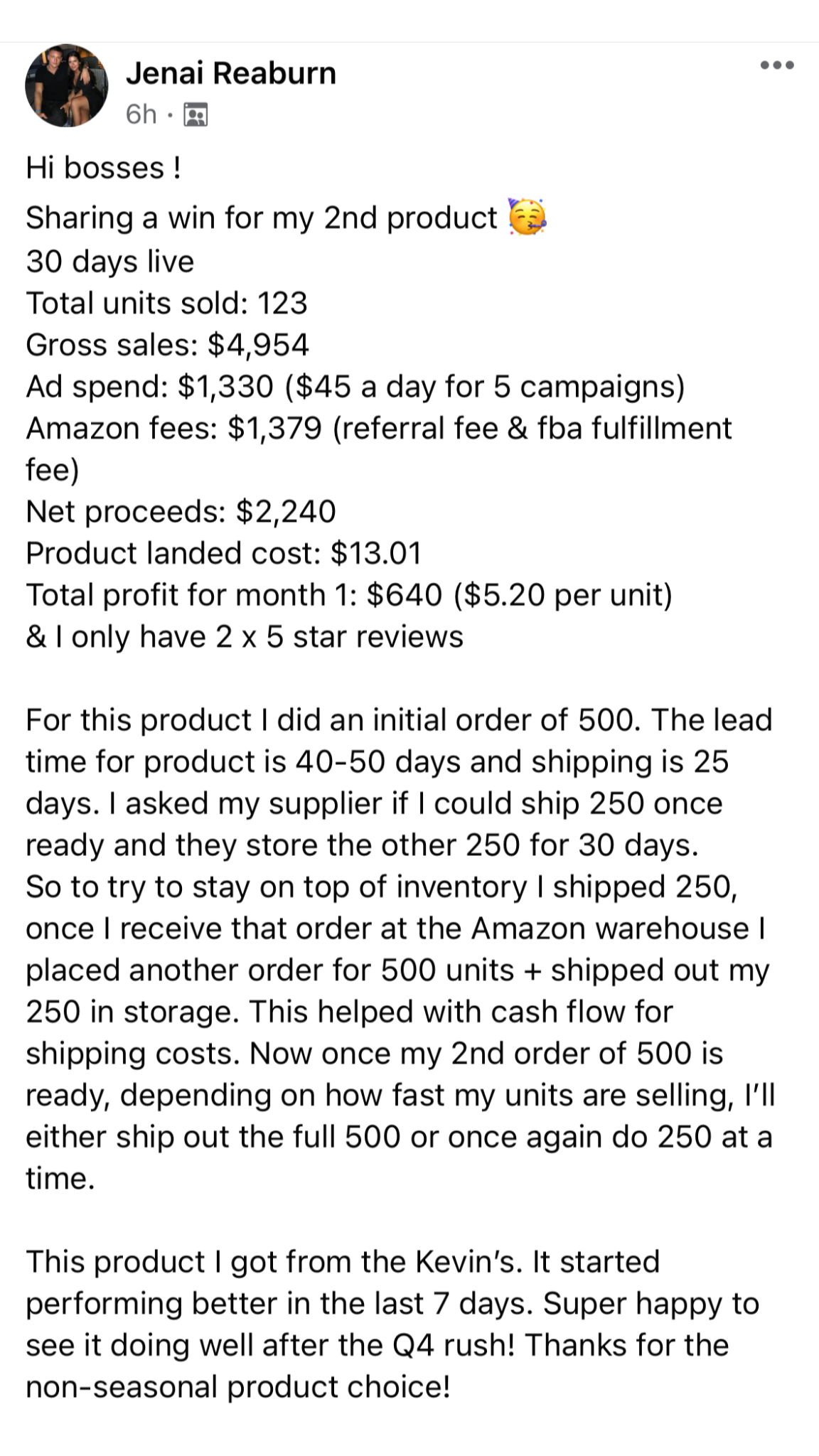This screenshot has height=1456, width=819.
Task: Click the 6h post timestamp
Action: tap(141, 114)
